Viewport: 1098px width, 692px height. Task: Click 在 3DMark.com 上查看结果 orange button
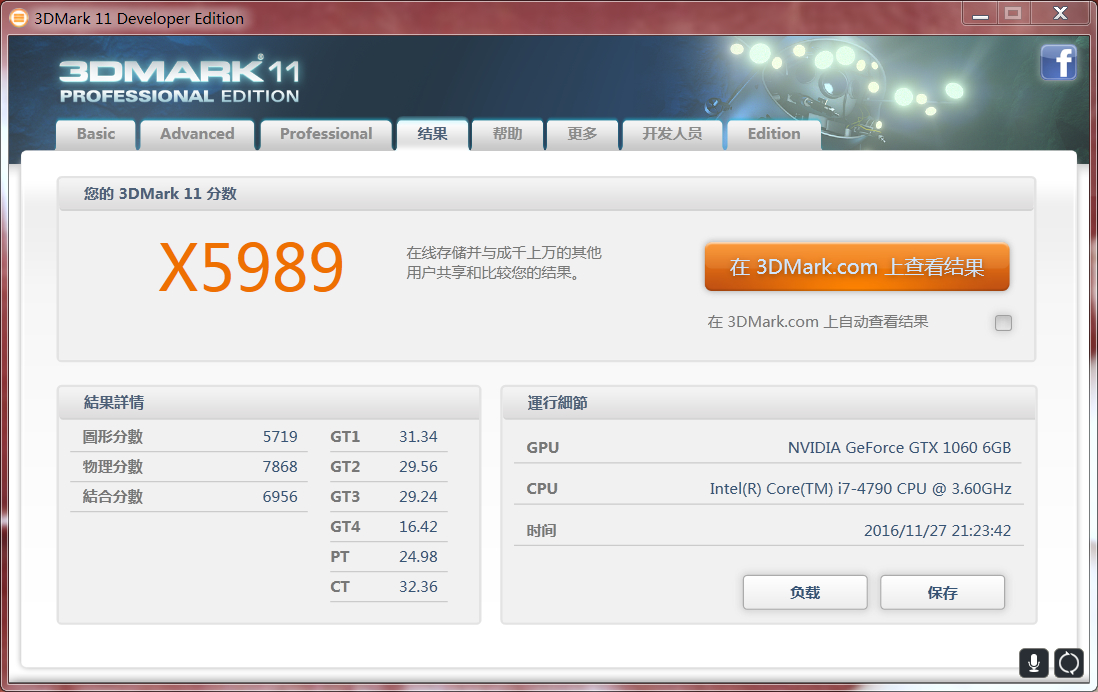point(857,267)
